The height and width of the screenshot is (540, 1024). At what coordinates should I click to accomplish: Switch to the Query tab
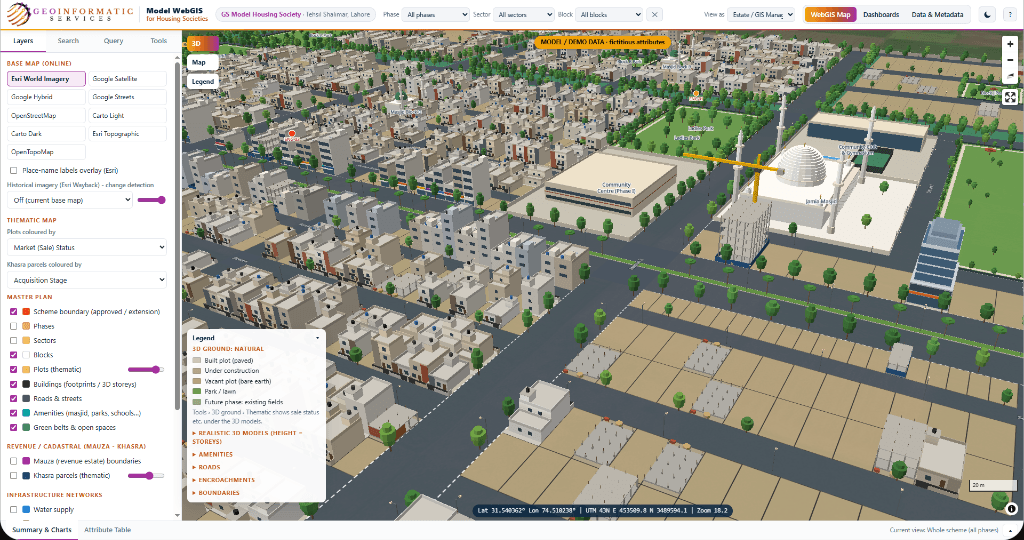pos(113,40)
